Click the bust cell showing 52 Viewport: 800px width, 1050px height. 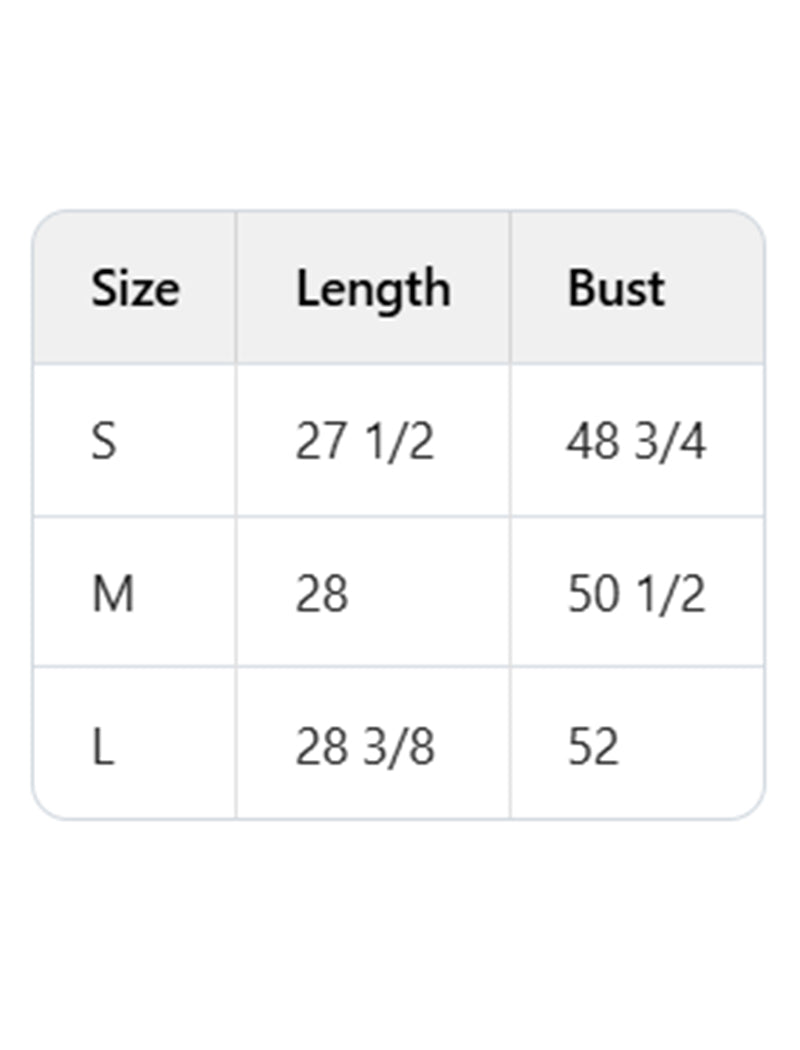coord(593,746)
